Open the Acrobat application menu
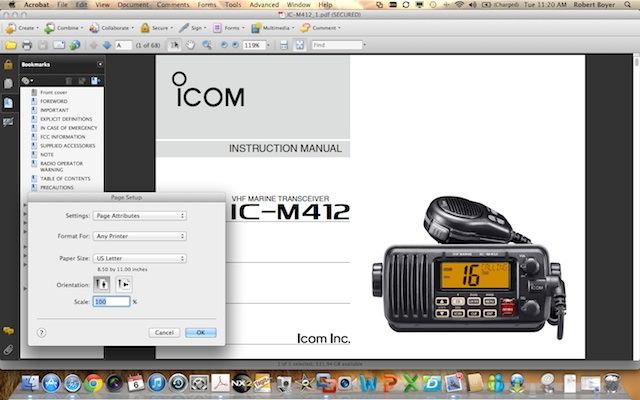Image resolution: width=640 pixels, height=400 pixels. coord(36,5)
